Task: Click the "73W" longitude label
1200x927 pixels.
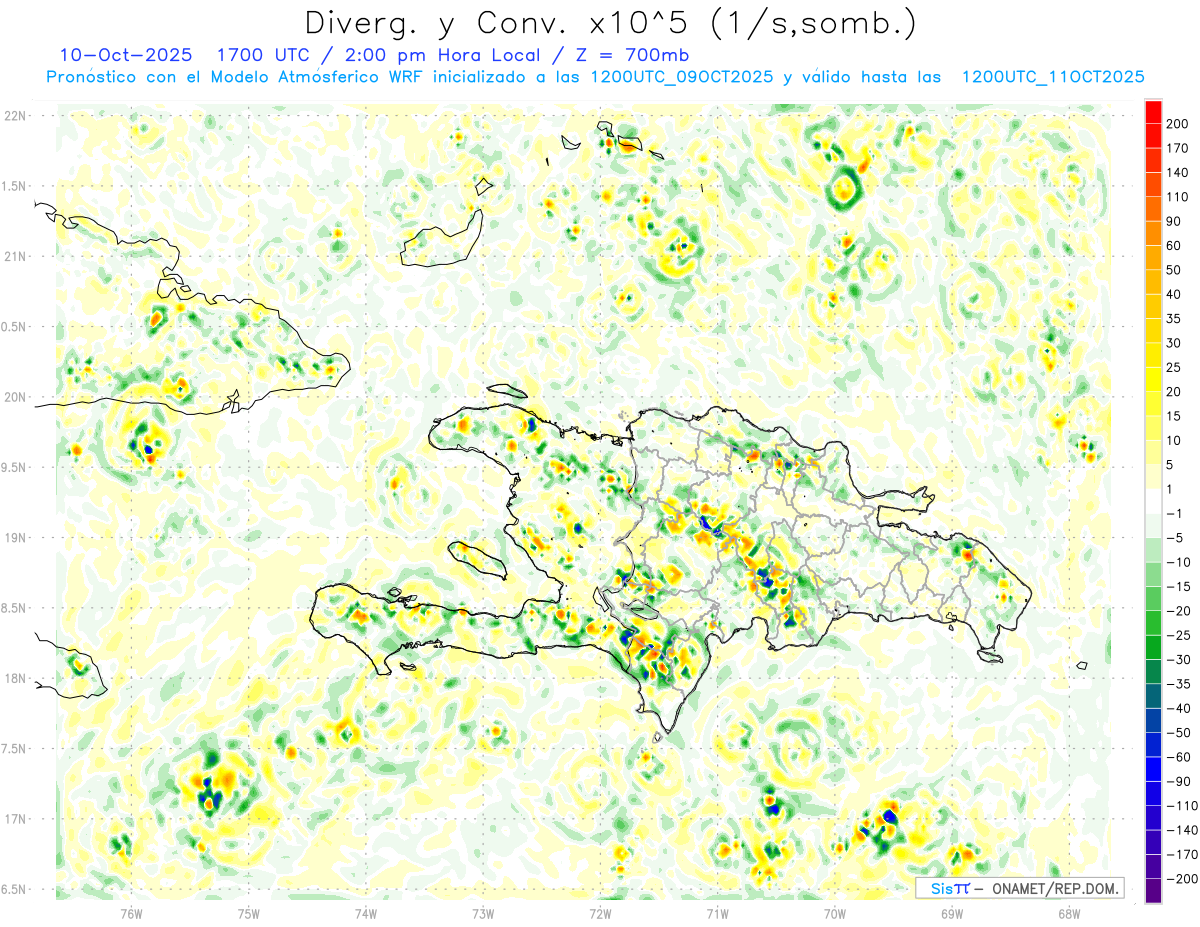Action: [483, 913]
